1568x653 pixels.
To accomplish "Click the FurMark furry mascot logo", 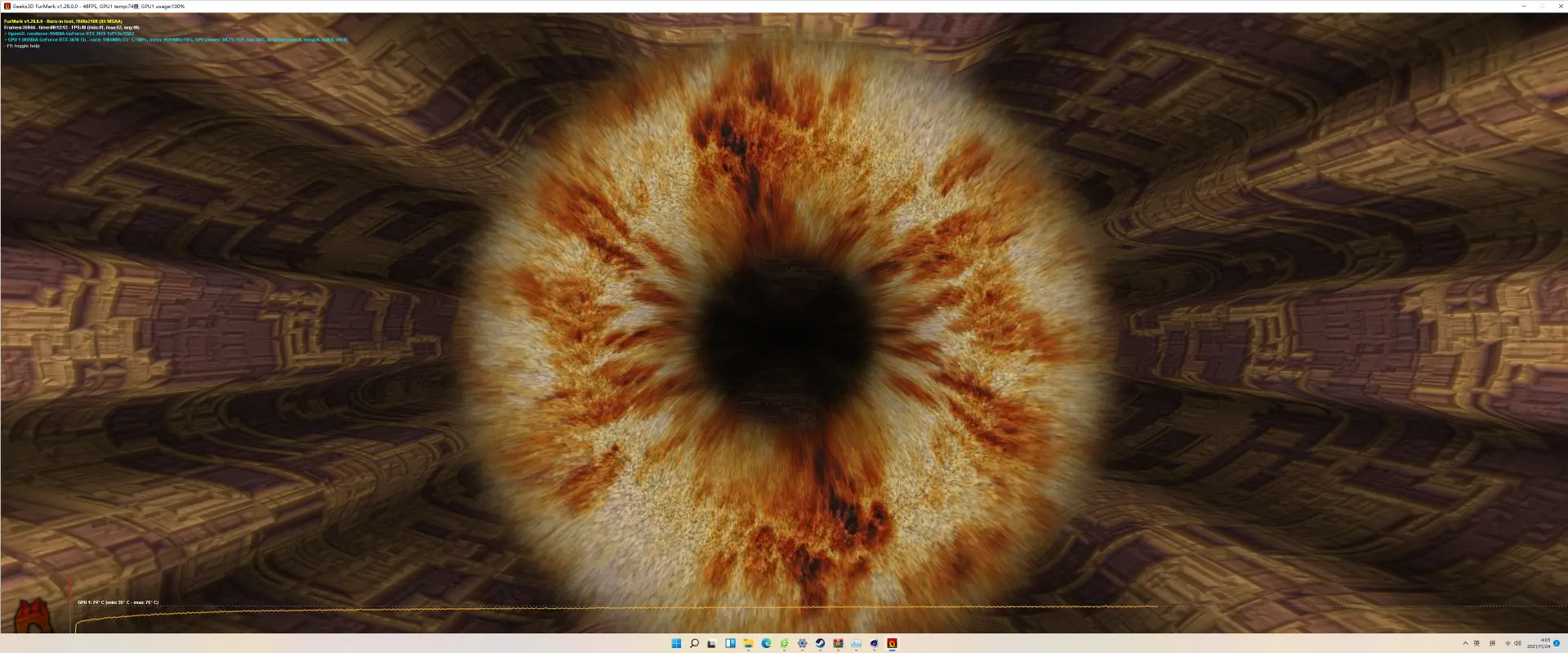I will [33, 616].
